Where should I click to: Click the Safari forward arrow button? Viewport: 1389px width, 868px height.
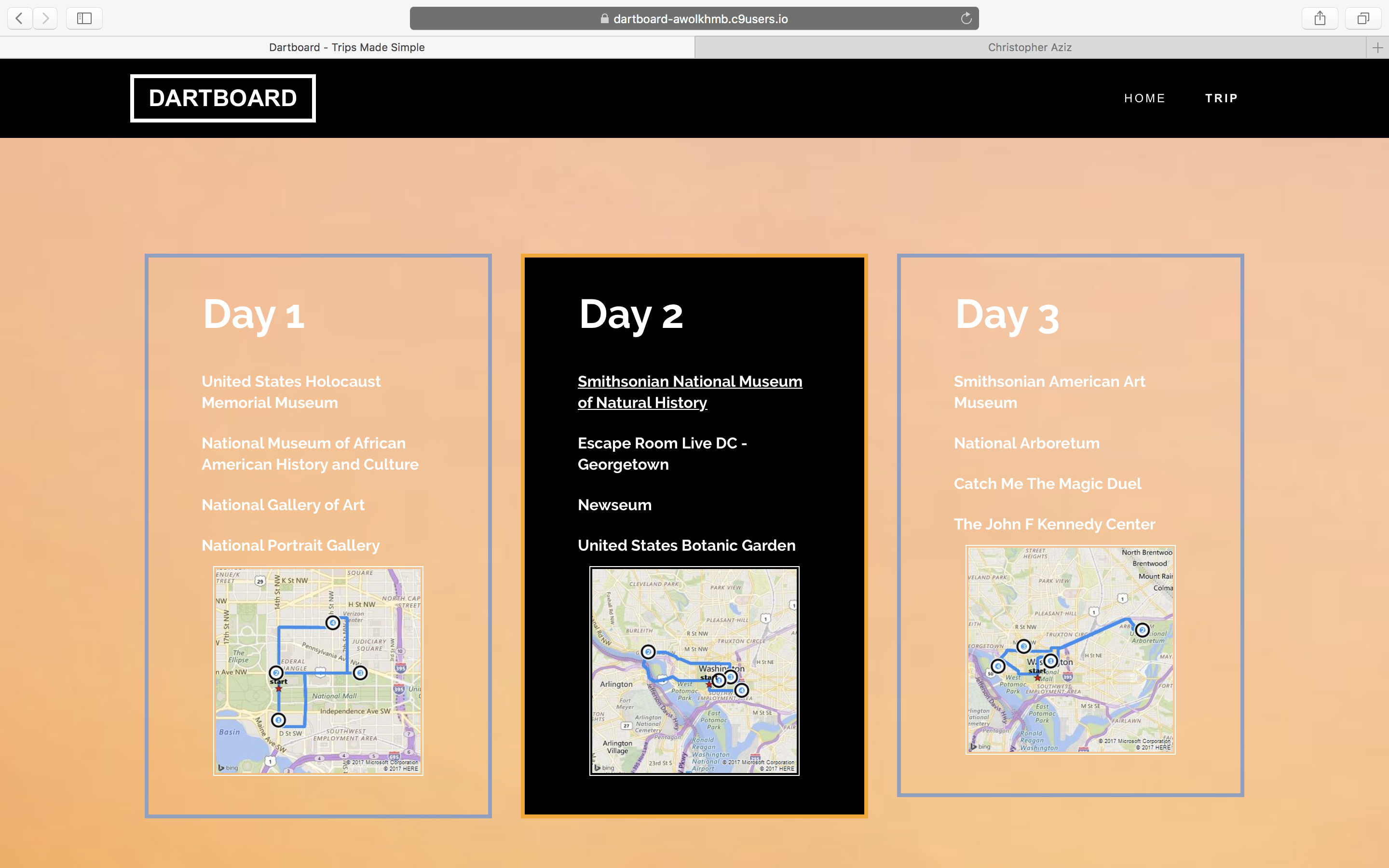(x=45, y=18)
